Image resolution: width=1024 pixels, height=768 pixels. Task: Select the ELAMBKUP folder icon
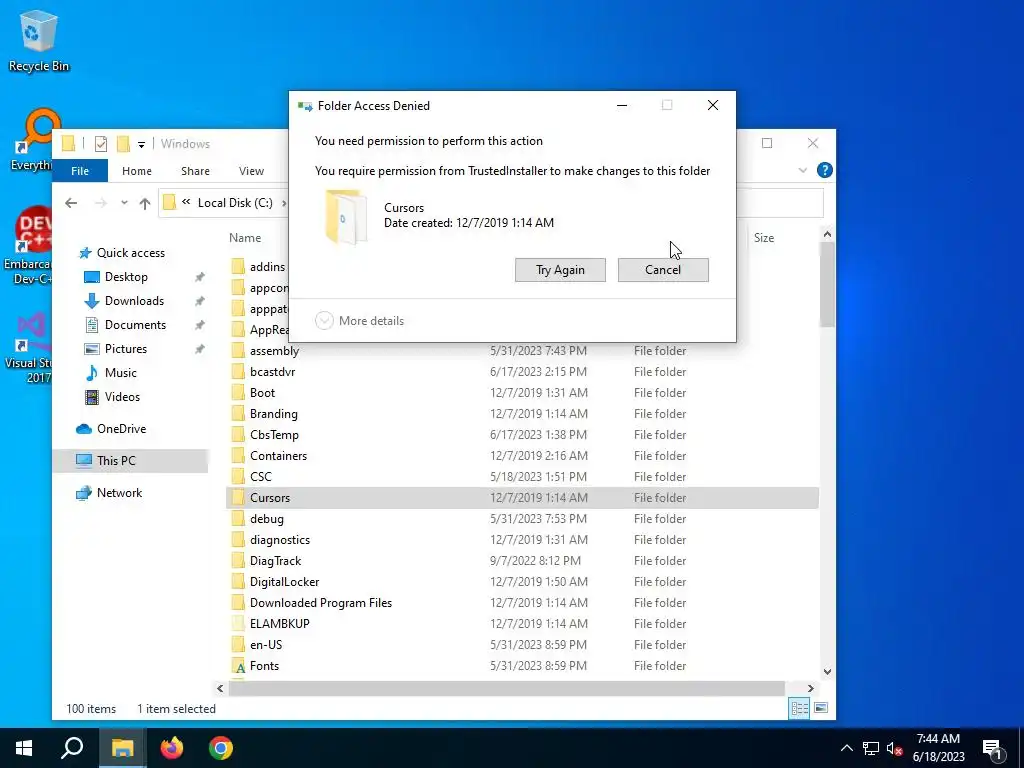click(x=238, y=624)
